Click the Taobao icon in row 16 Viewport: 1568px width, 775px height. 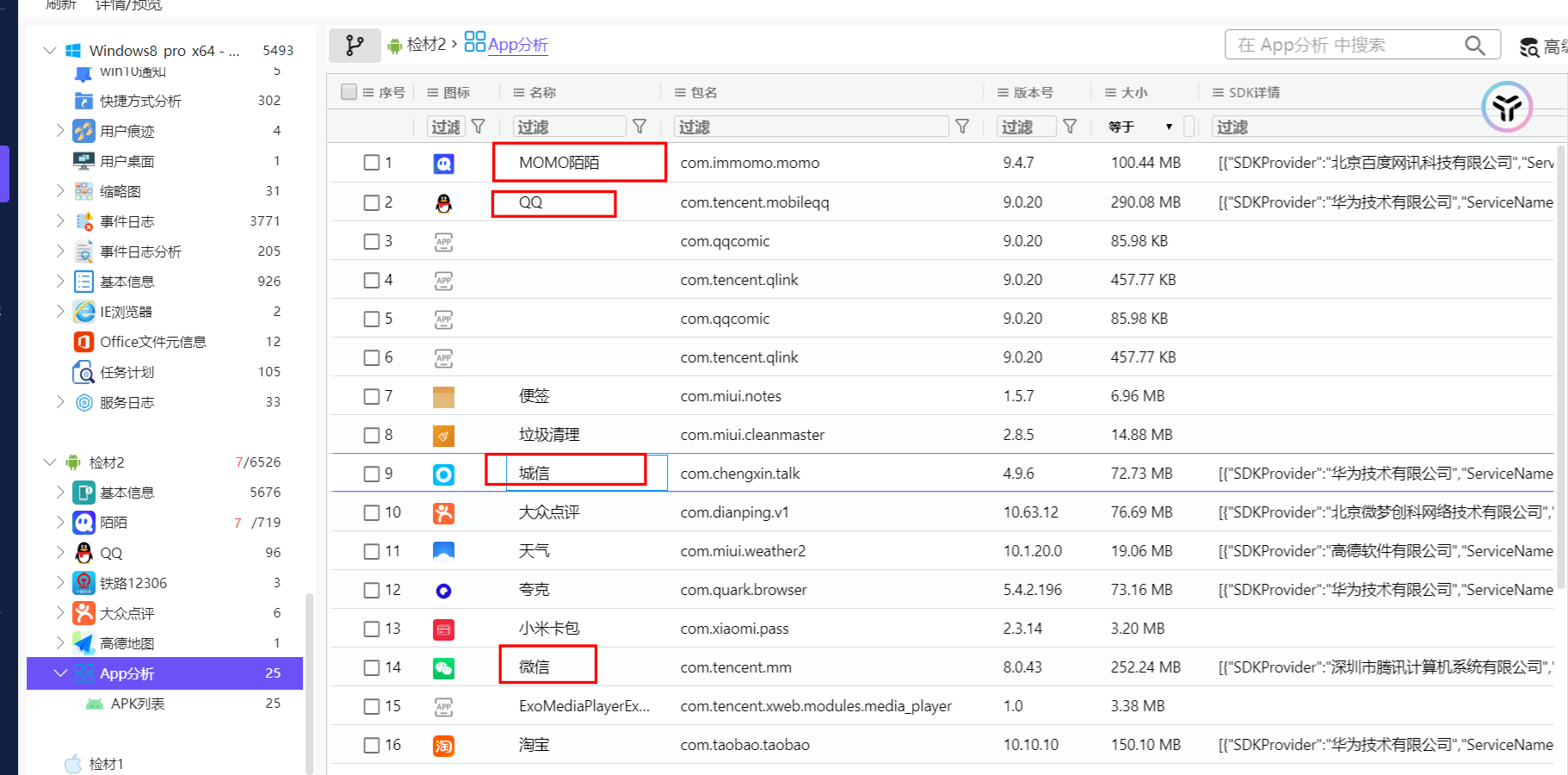click(x=443, y=745)
